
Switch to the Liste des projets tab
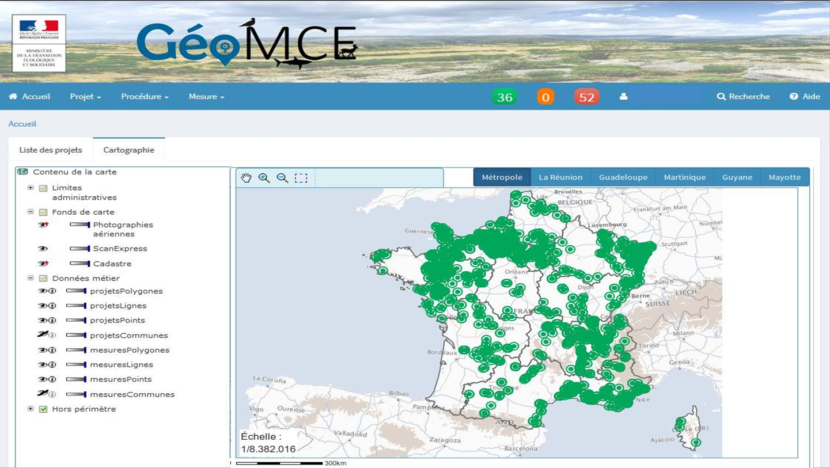click(x=51, y=150)
